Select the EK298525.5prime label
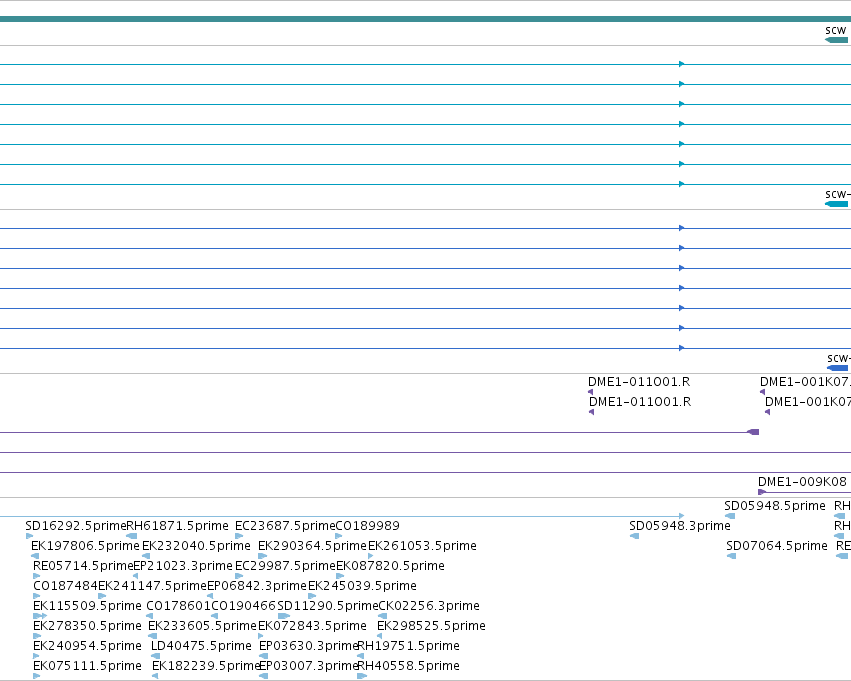Screen dimensions: 851x681 pos(431,626)
